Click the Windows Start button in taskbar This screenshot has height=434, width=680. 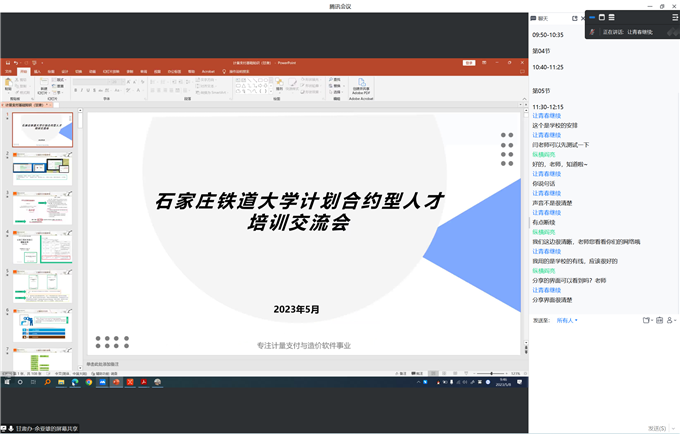tap(6, 382)
